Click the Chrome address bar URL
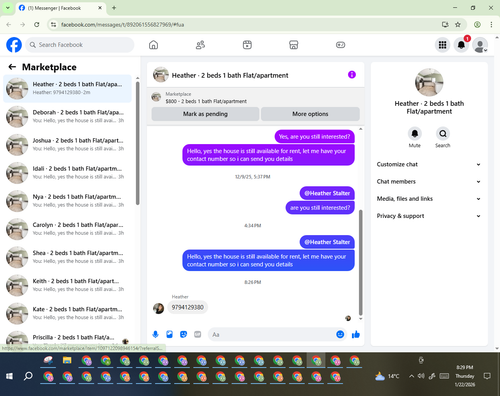The image size is (500, 396). [x=122, y=25]
